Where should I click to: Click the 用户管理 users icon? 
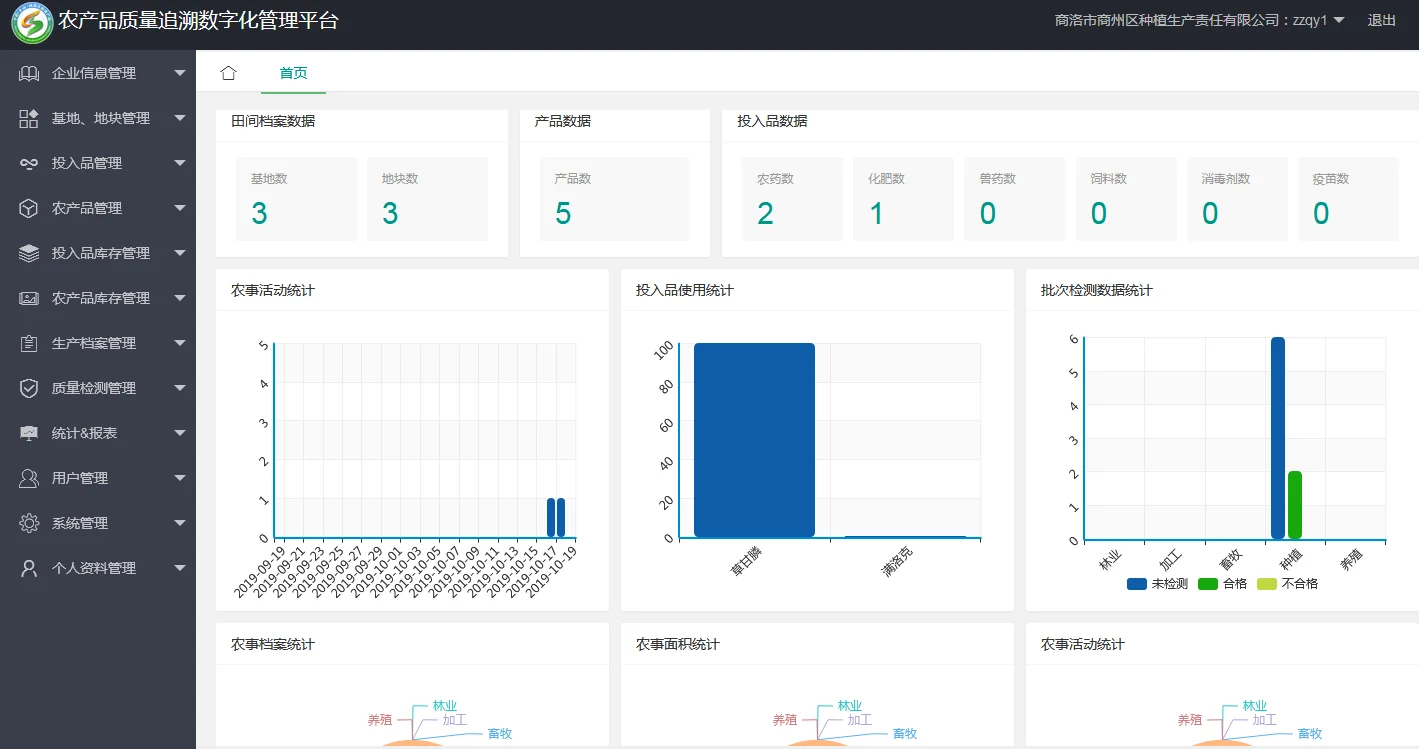coord(29,478)
